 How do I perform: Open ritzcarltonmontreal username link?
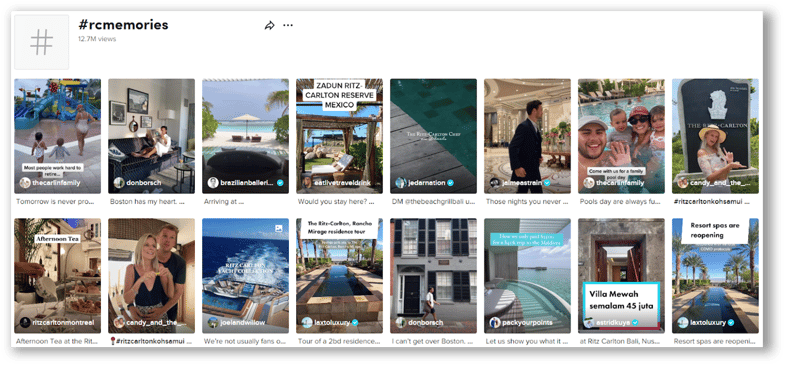(63, 322)
